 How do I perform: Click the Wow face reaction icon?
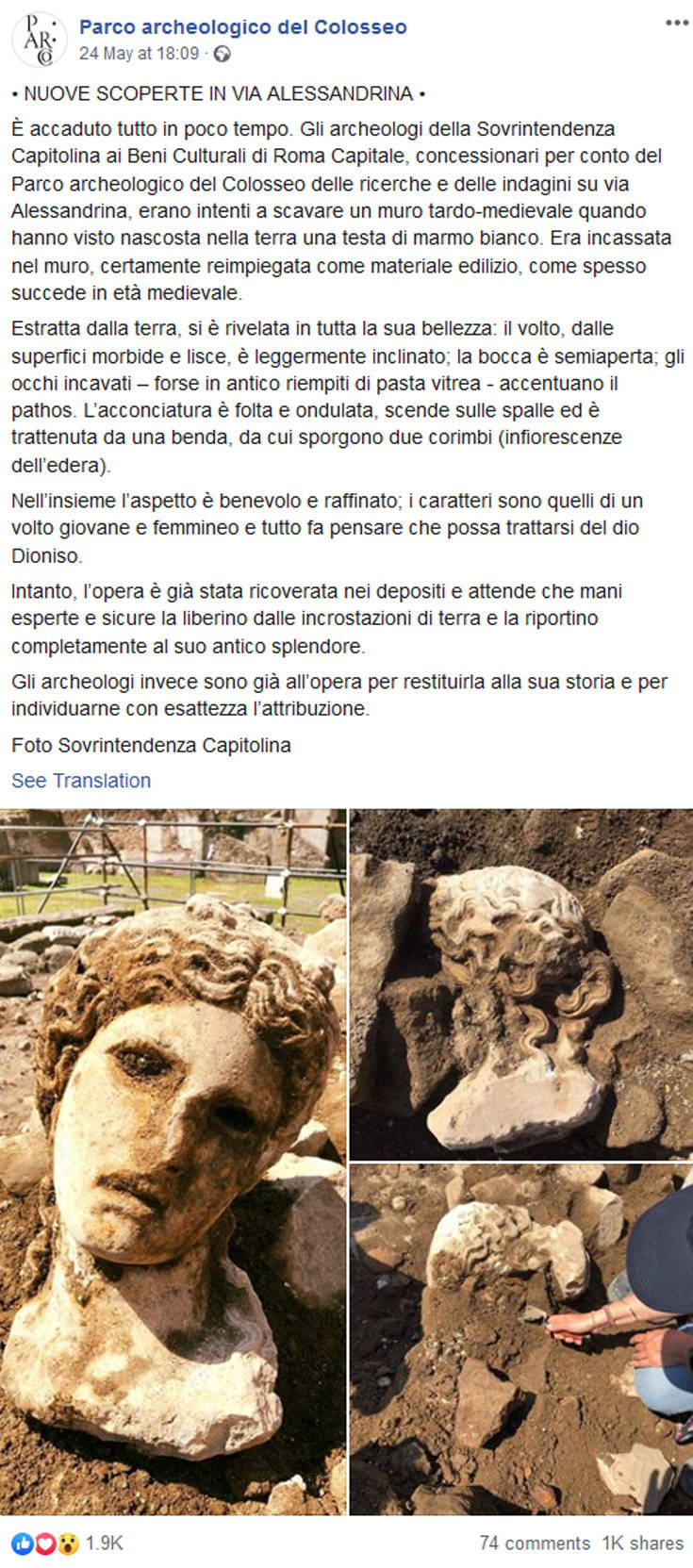[x=67, y=1543]
